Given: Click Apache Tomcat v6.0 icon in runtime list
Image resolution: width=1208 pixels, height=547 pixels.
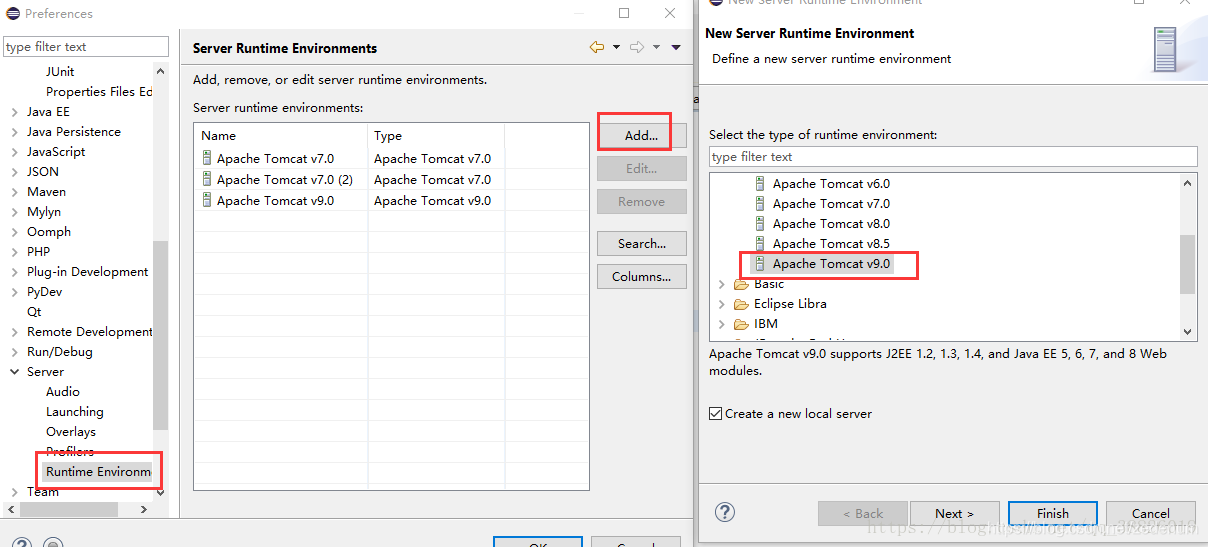Looking at the screenshot, I should 760,183.
